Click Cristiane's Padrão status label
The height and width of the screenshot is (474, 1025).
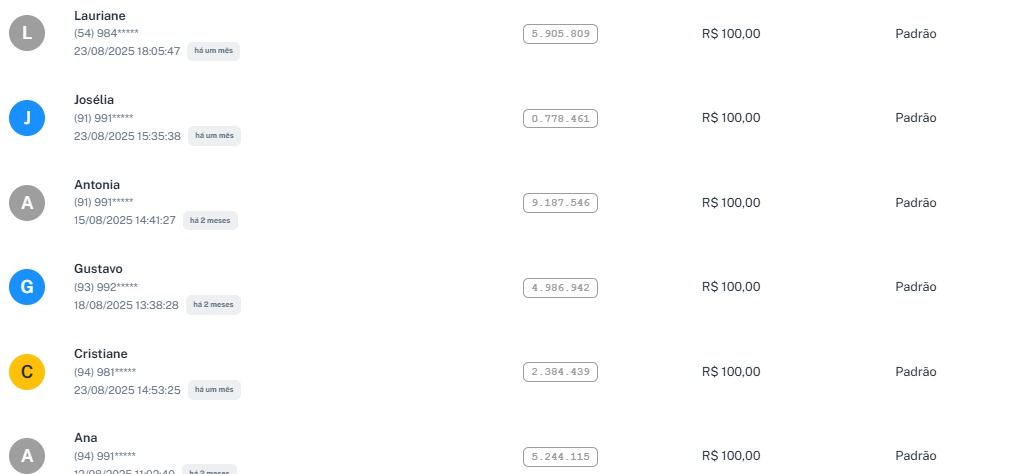click(915, 372)
